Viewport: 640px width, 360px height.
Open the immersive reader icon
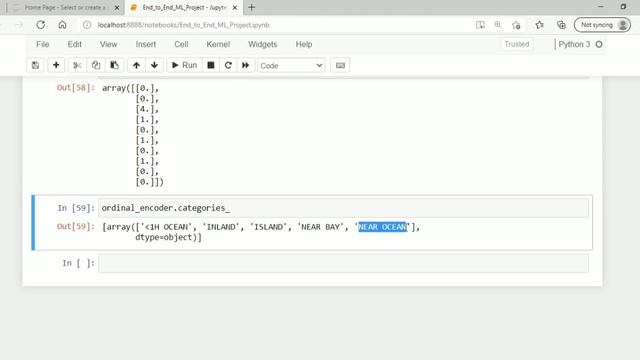[x=480, y=25]
